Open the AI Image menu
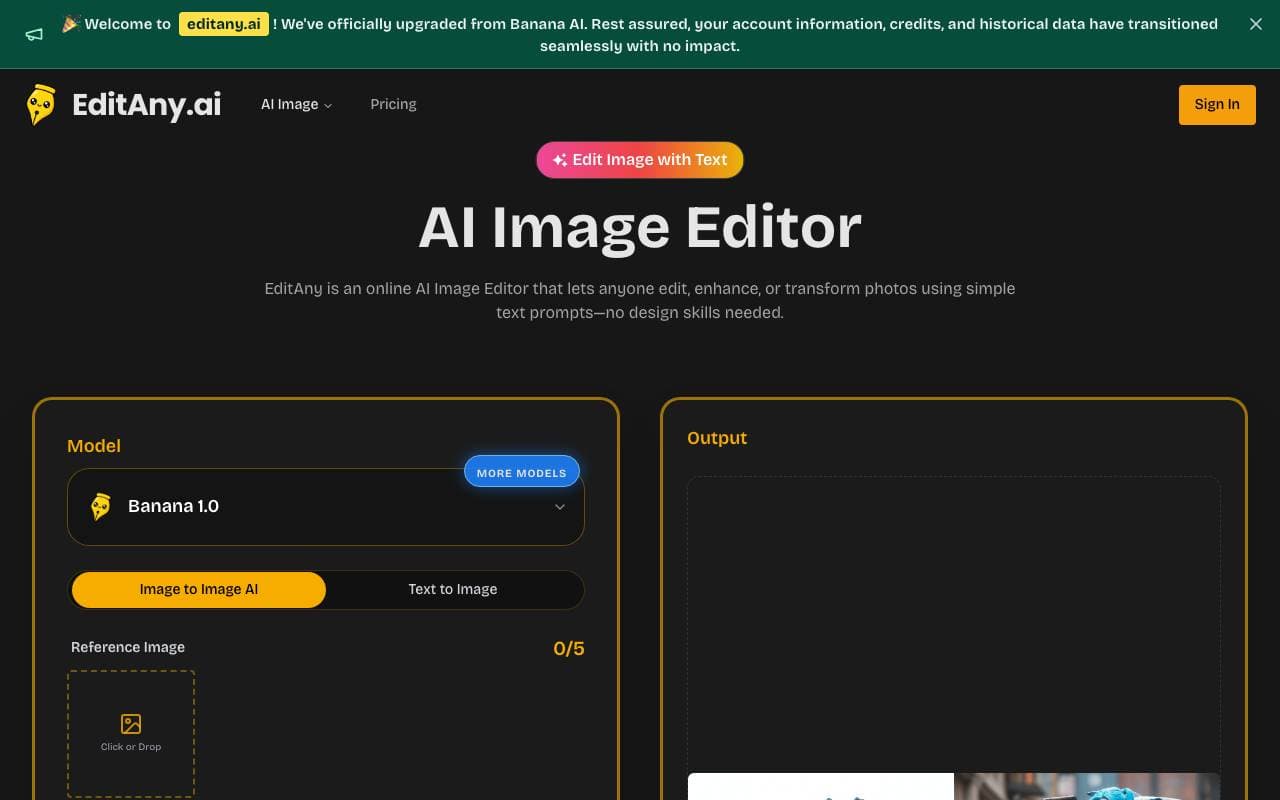1280x800 pixels. [296, 104]
